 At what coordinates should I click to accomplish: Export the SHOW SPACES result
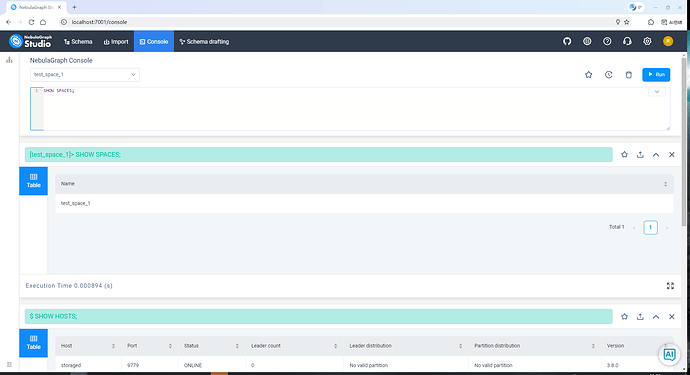640,154
